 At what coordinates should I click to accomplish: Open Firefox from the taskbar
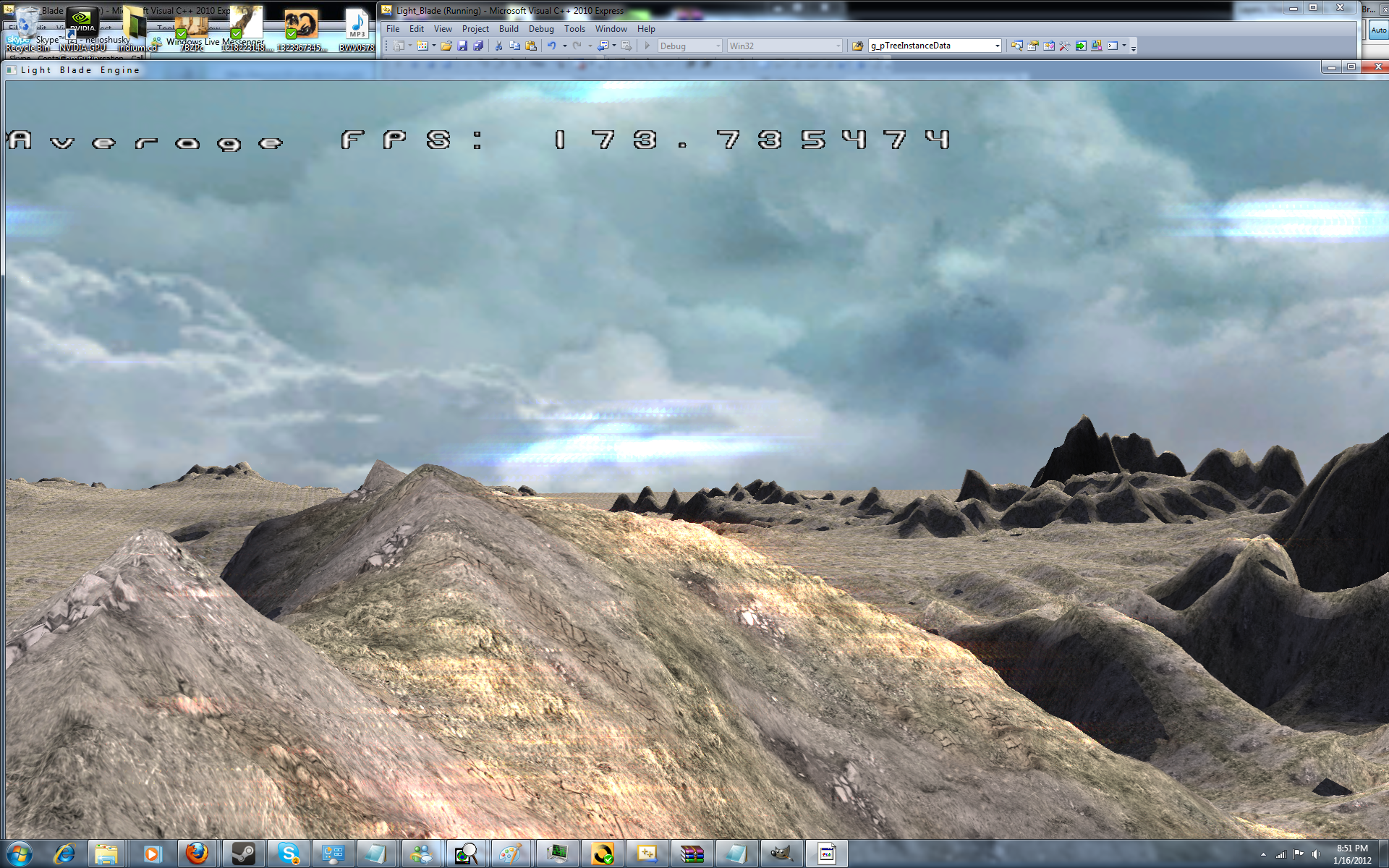pos(197,854)
